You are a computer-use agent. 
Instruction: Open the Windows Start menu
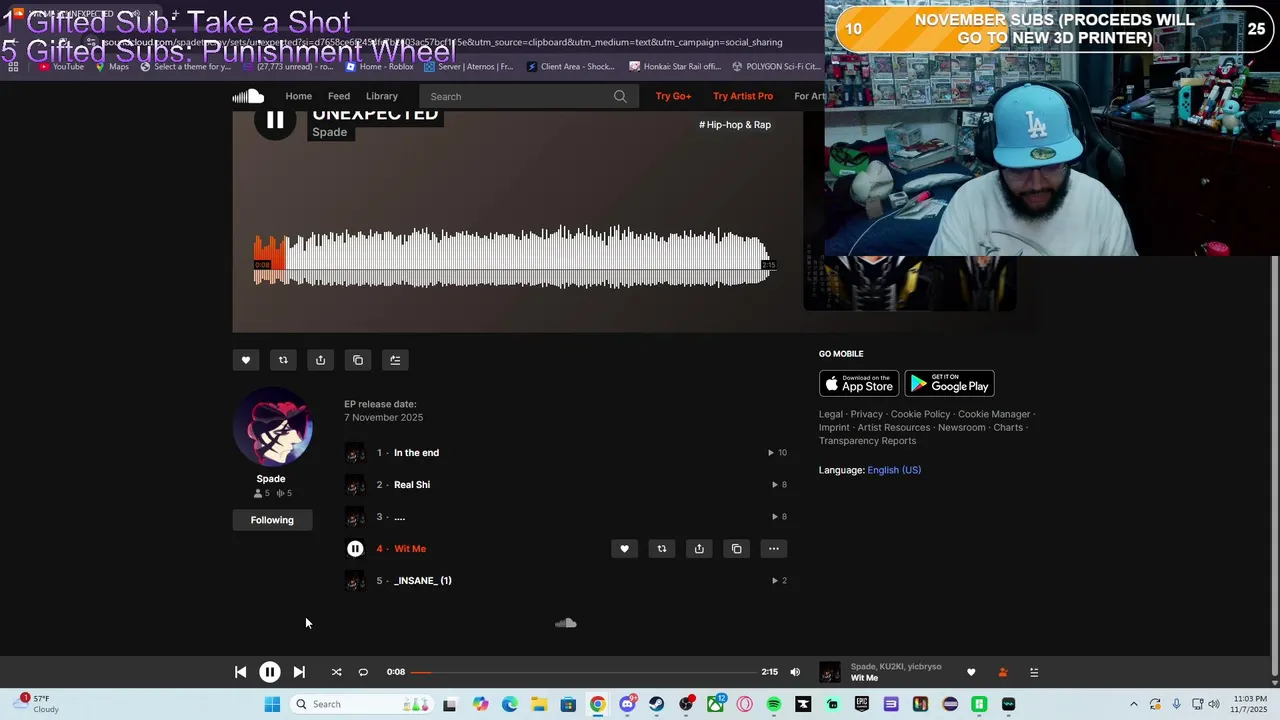click(x=272, y=704)
